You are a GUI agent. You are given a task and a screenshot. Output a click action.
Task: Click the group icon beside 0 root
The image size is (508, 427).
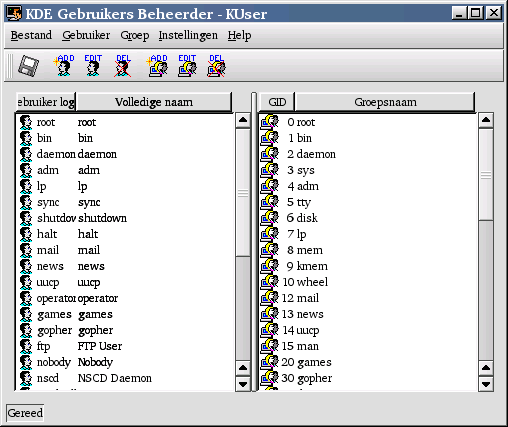[x=269, y=122]
